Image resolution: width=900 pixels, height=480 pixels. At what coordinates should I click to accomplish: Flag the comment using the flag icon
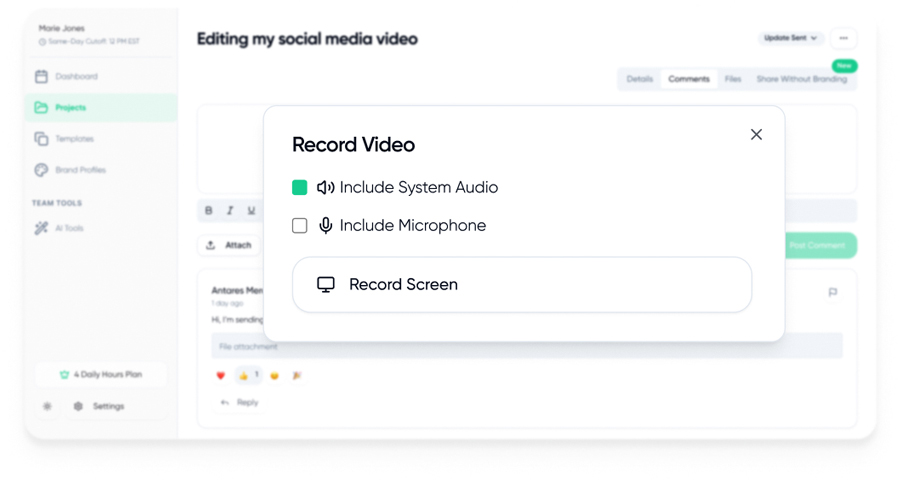tap(832, 293)
